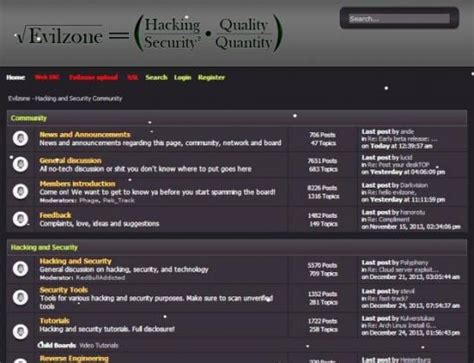This screenshot has height=363, width=474.
Task: Click '706 Posts' in the News row
Action: 322,135
